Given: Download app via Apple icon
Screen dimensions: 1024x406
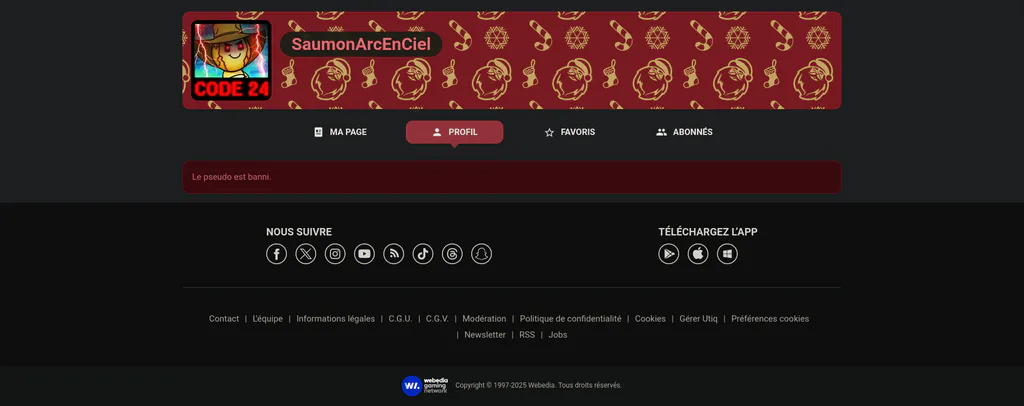Looking at the screenshot, I should click(698, 254).
